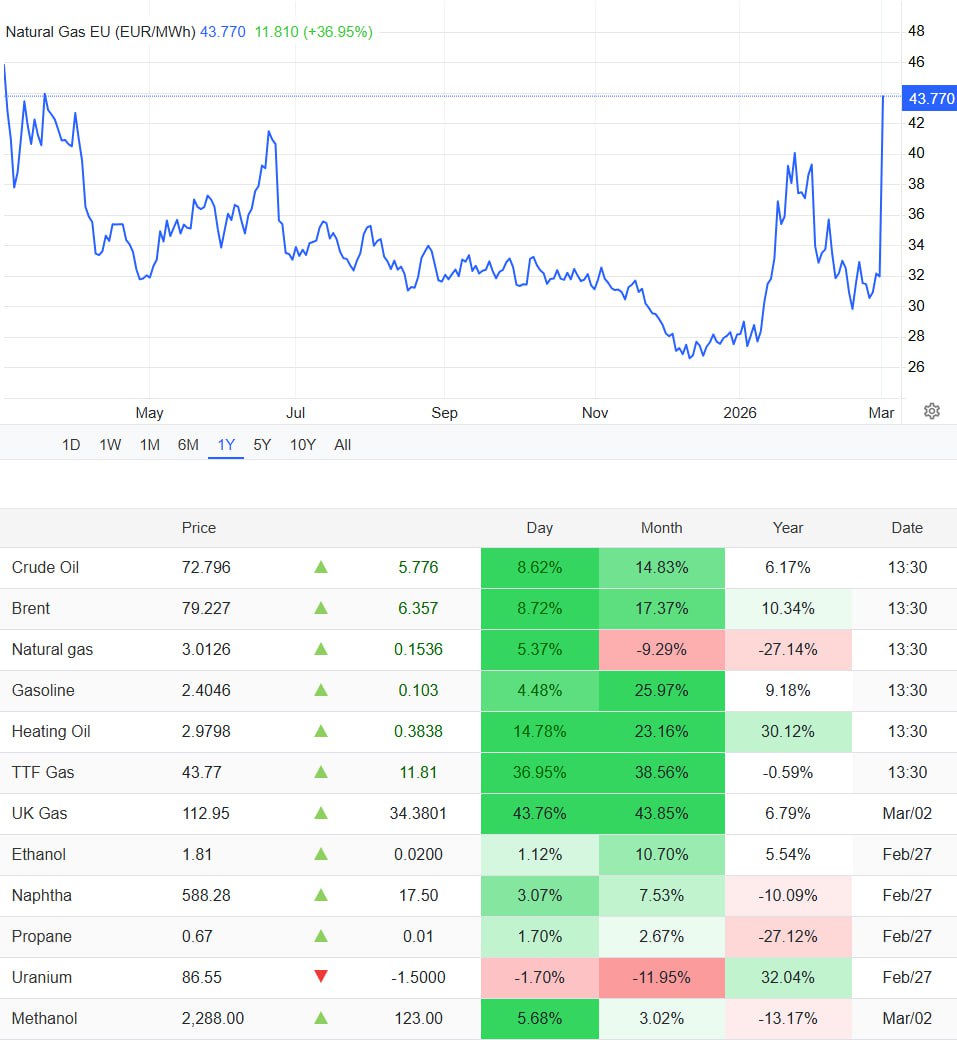957x1040 pixels.
Task: Switch chart to 1M range
Action: 150,445
